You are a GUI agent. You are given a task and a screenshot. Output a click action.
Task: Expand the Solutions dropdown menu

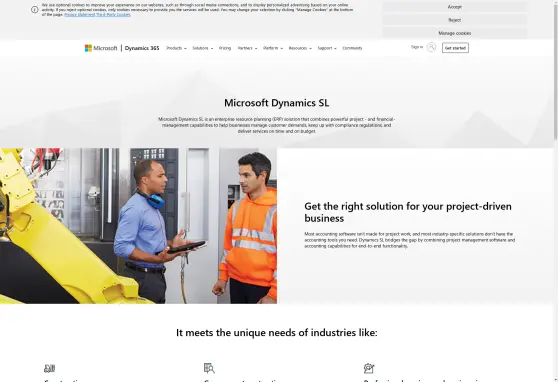(202, 48)
